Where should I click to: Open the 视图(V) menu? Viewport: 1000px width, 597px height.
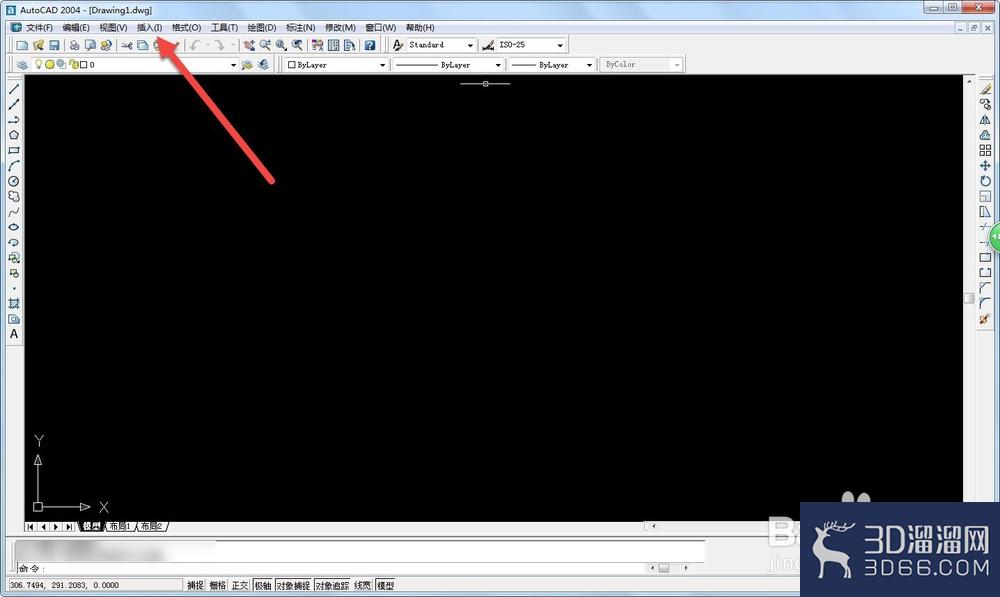point(113,27)
